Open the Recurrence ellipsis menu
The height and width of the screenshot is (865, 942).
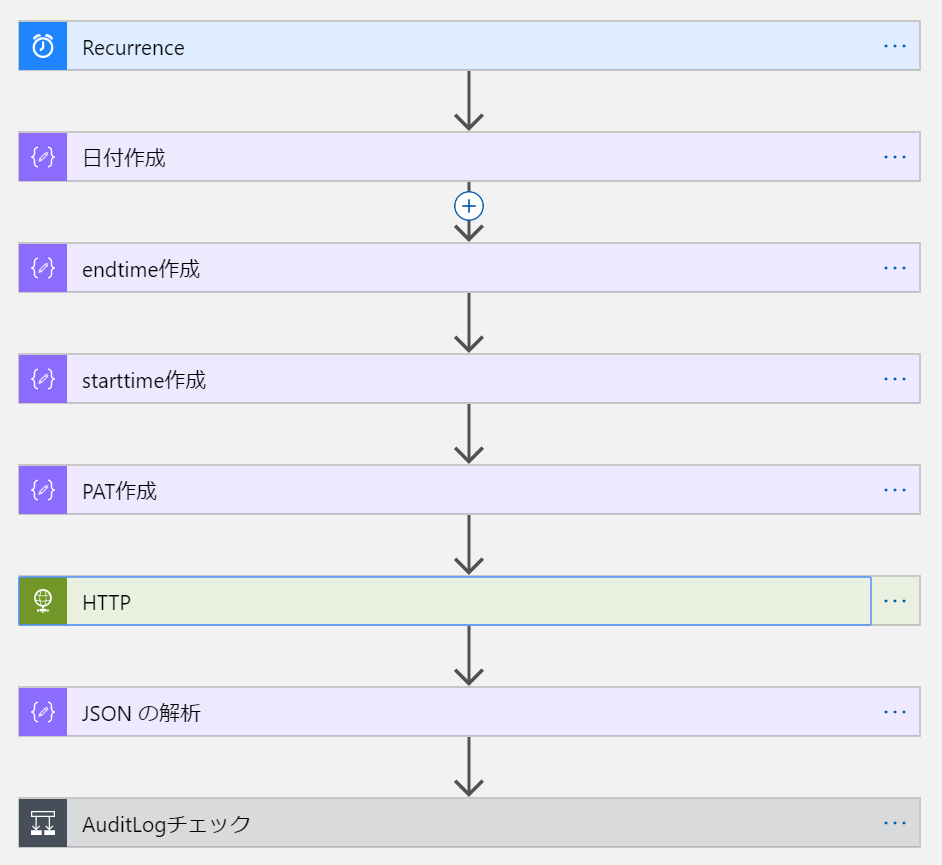(895, 46)
